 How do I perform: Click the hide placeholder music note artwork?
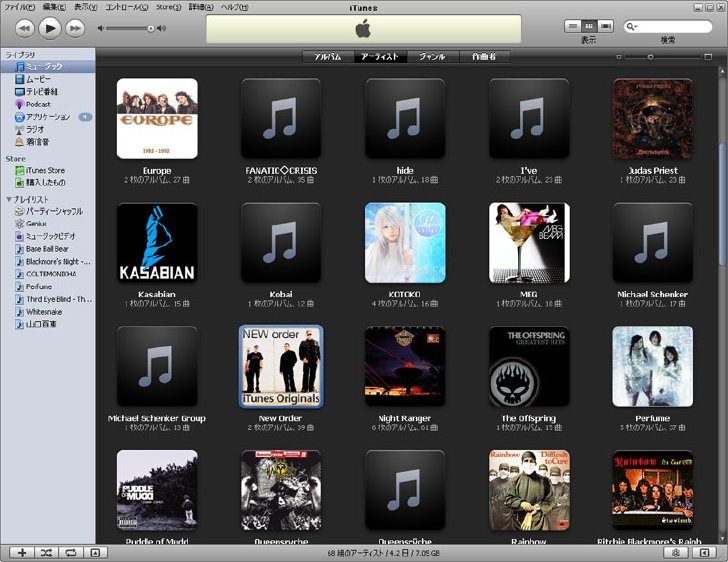point(405,118)
